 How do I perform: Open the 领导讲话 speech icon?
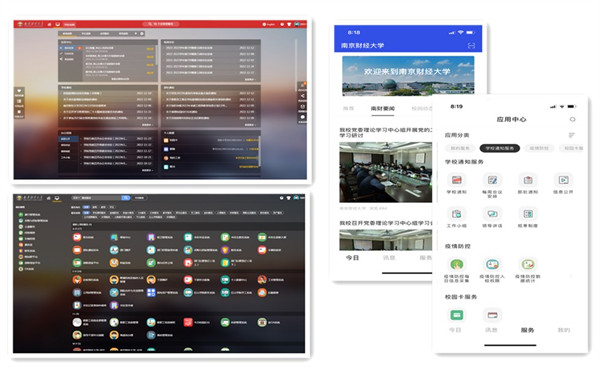492,214
